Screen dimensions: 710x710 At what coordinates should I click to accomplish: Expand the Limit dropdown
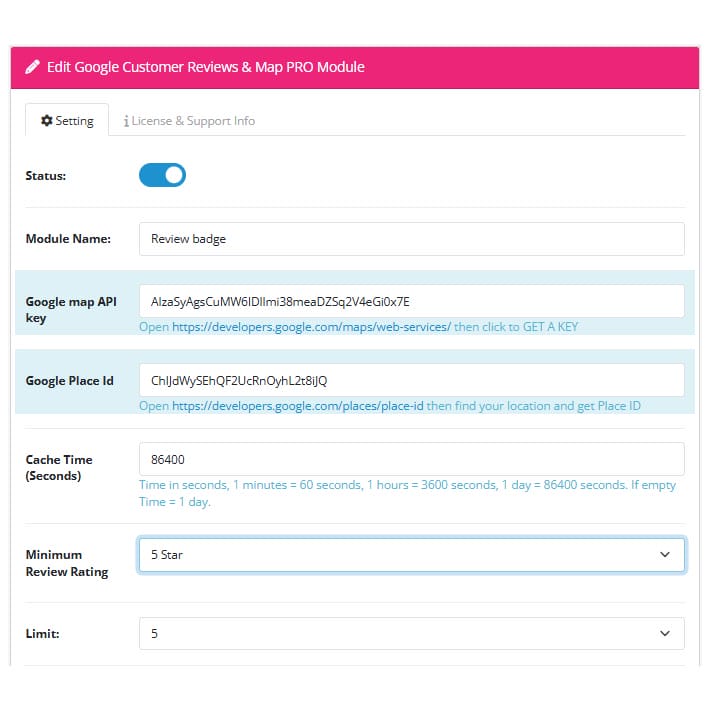(412, 633)
